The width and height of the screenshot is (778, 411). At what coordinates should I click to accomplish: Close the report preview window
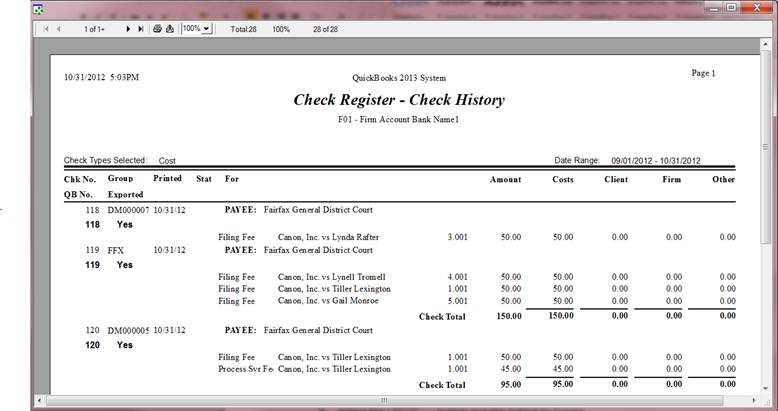(755, 8)
